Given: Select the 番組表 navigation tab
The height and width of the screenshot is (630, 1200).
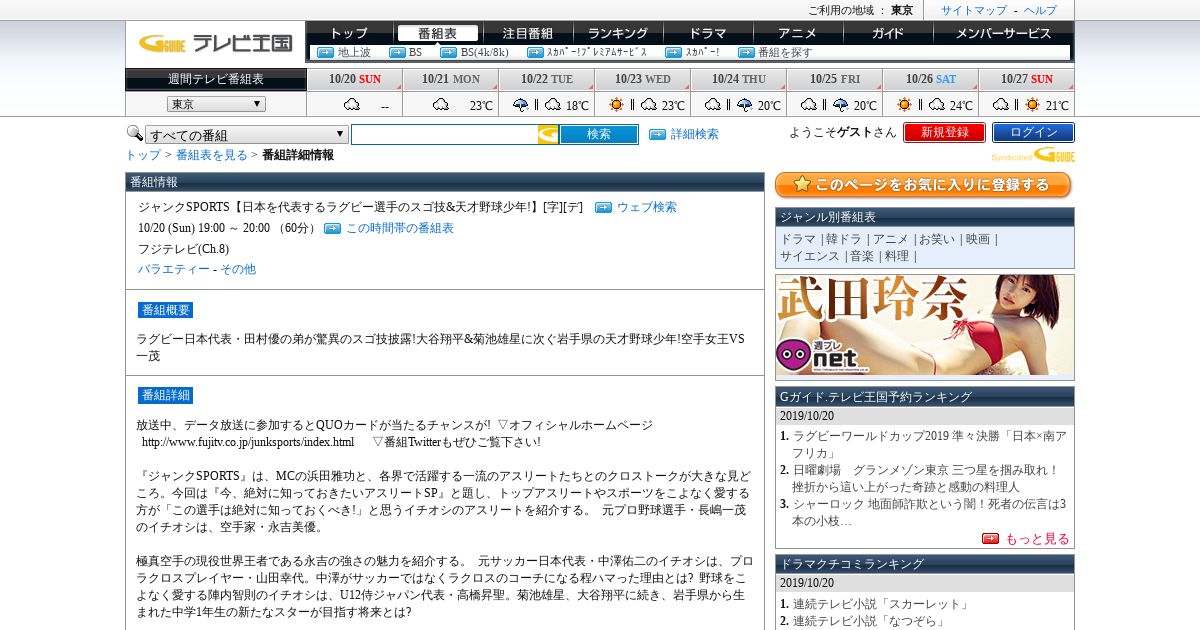Looking at the screenshot, I should point(437,33).
